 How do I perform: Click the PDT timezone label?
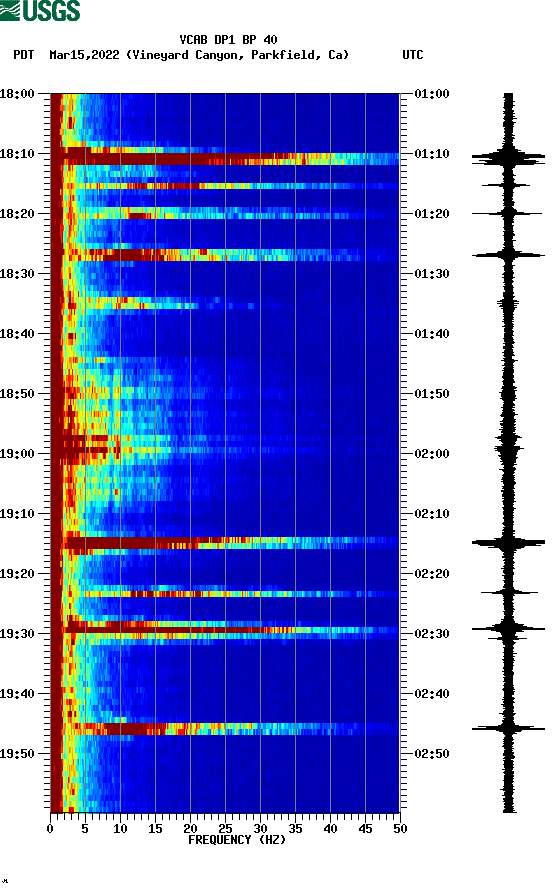pos(24,55)
